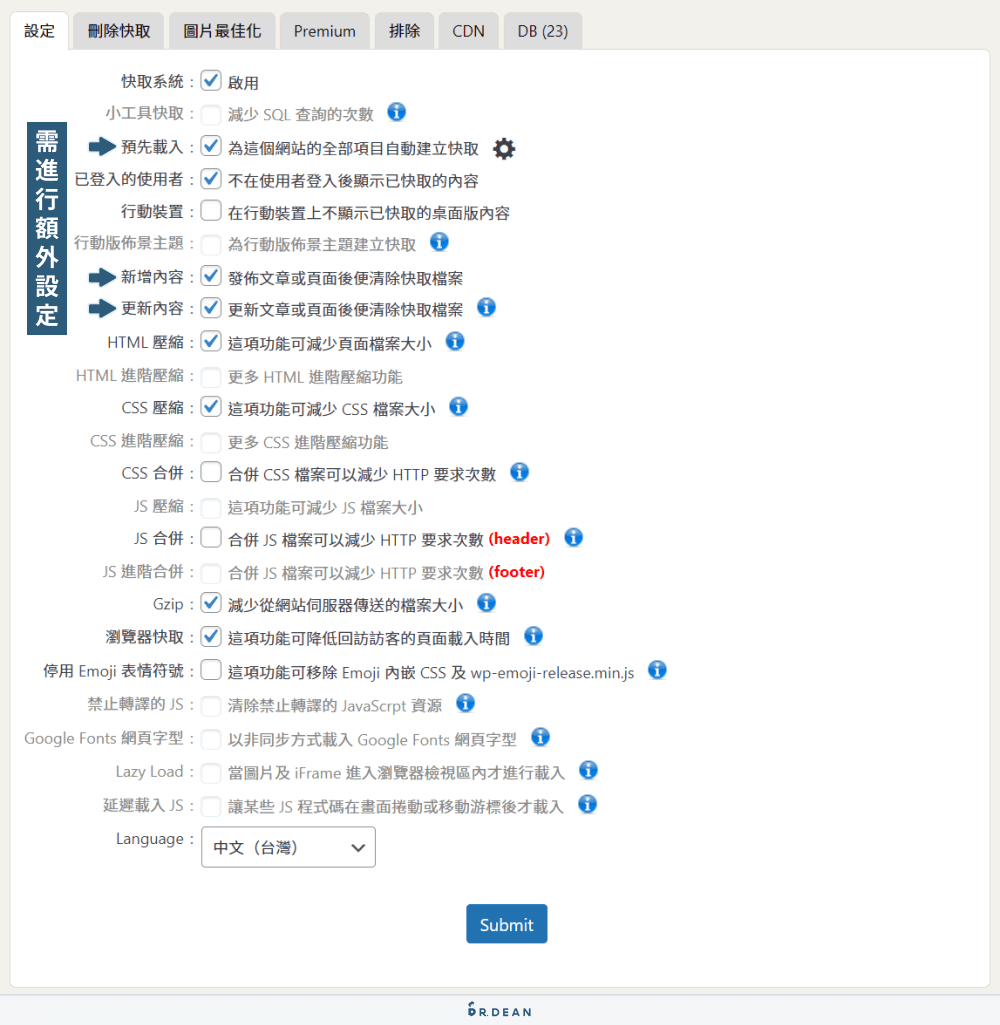Click the Gzip info icon
The width and height of the screenshot is (1000, 1025).
click(x=486, y=602)
